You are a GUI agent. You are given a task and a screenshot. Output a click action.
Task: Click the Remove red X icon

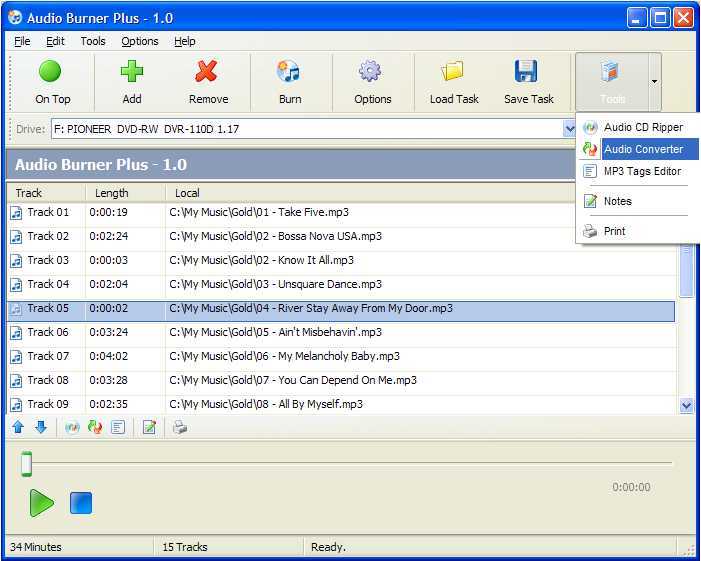[206, 72]
